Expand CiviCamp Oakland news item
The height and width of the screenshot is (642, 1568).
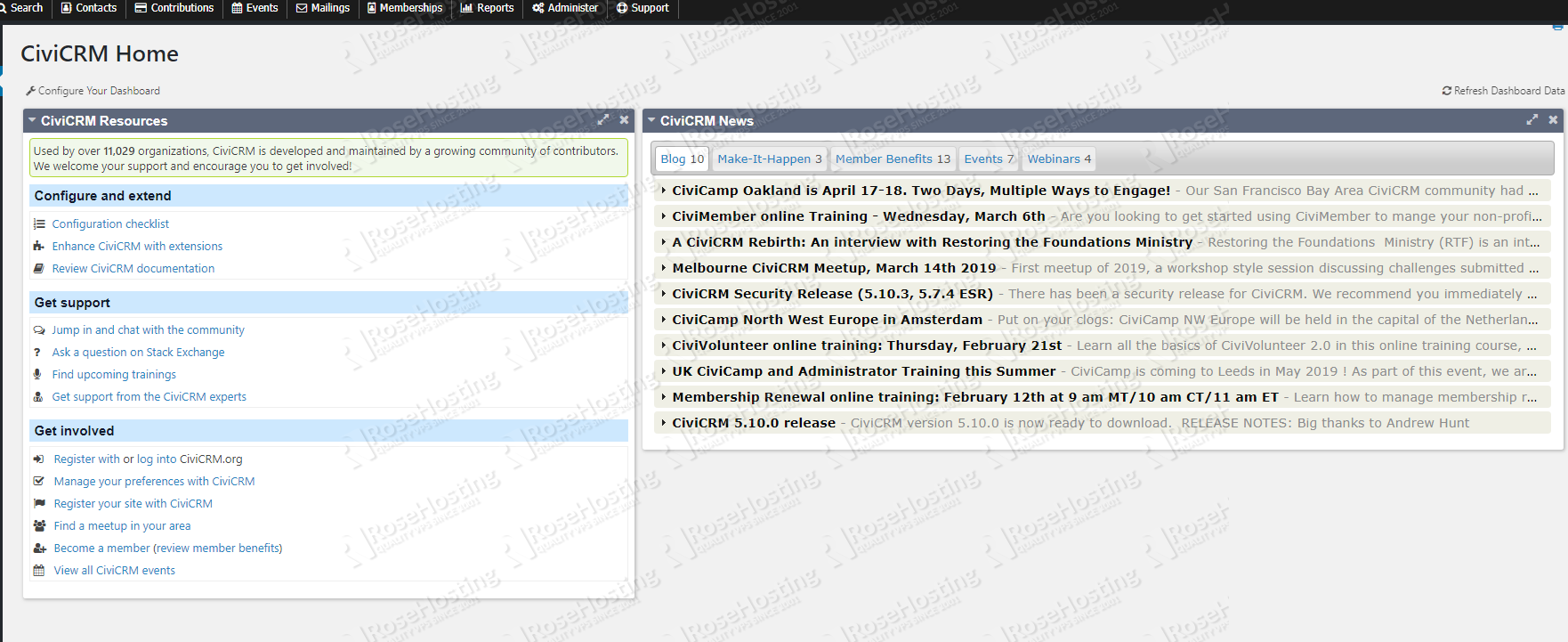(1103, 191)
